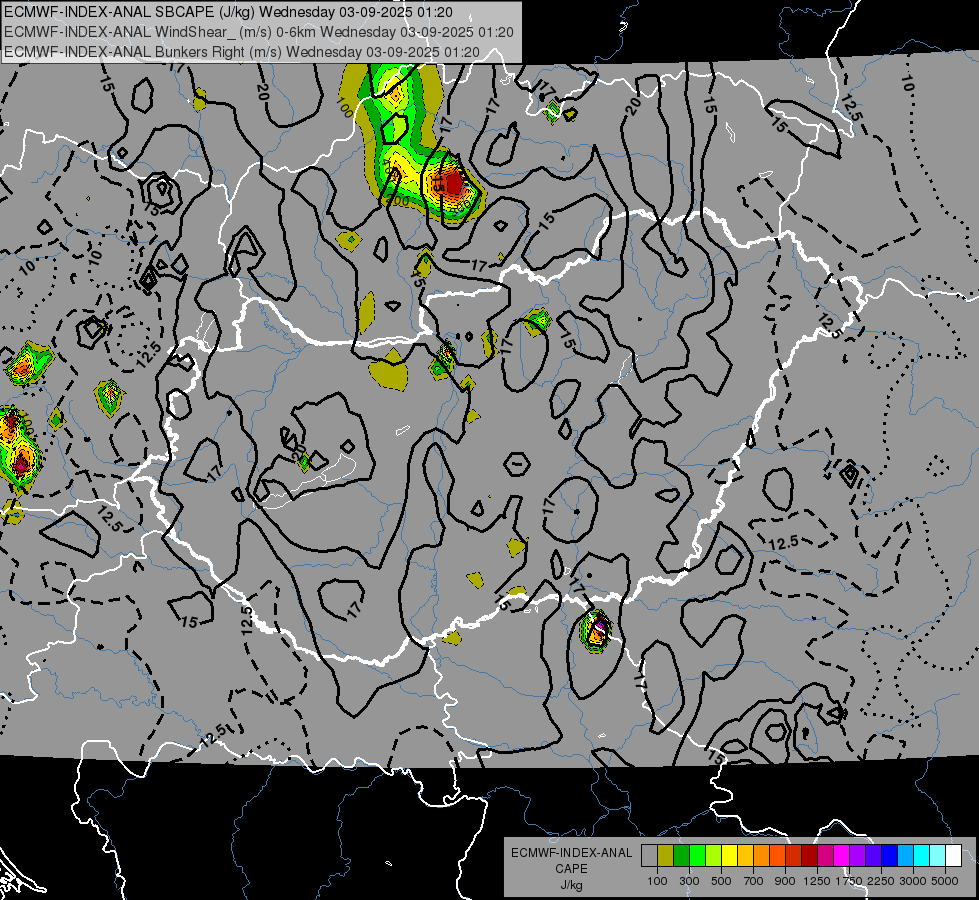Click the bright magenta legend swatch
979x900 pixels.
[x=842, y=856]
